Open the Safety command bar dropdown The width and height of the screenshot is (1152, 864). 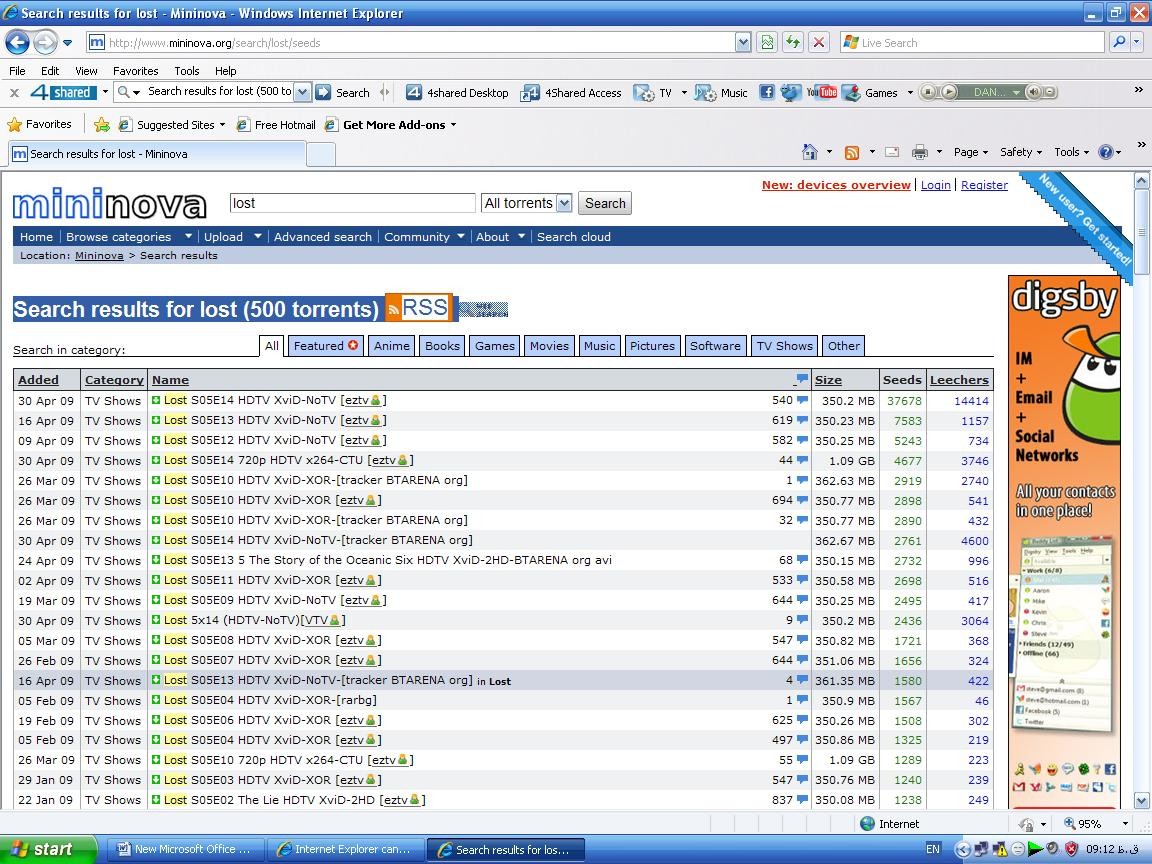tap(1020, 152)
